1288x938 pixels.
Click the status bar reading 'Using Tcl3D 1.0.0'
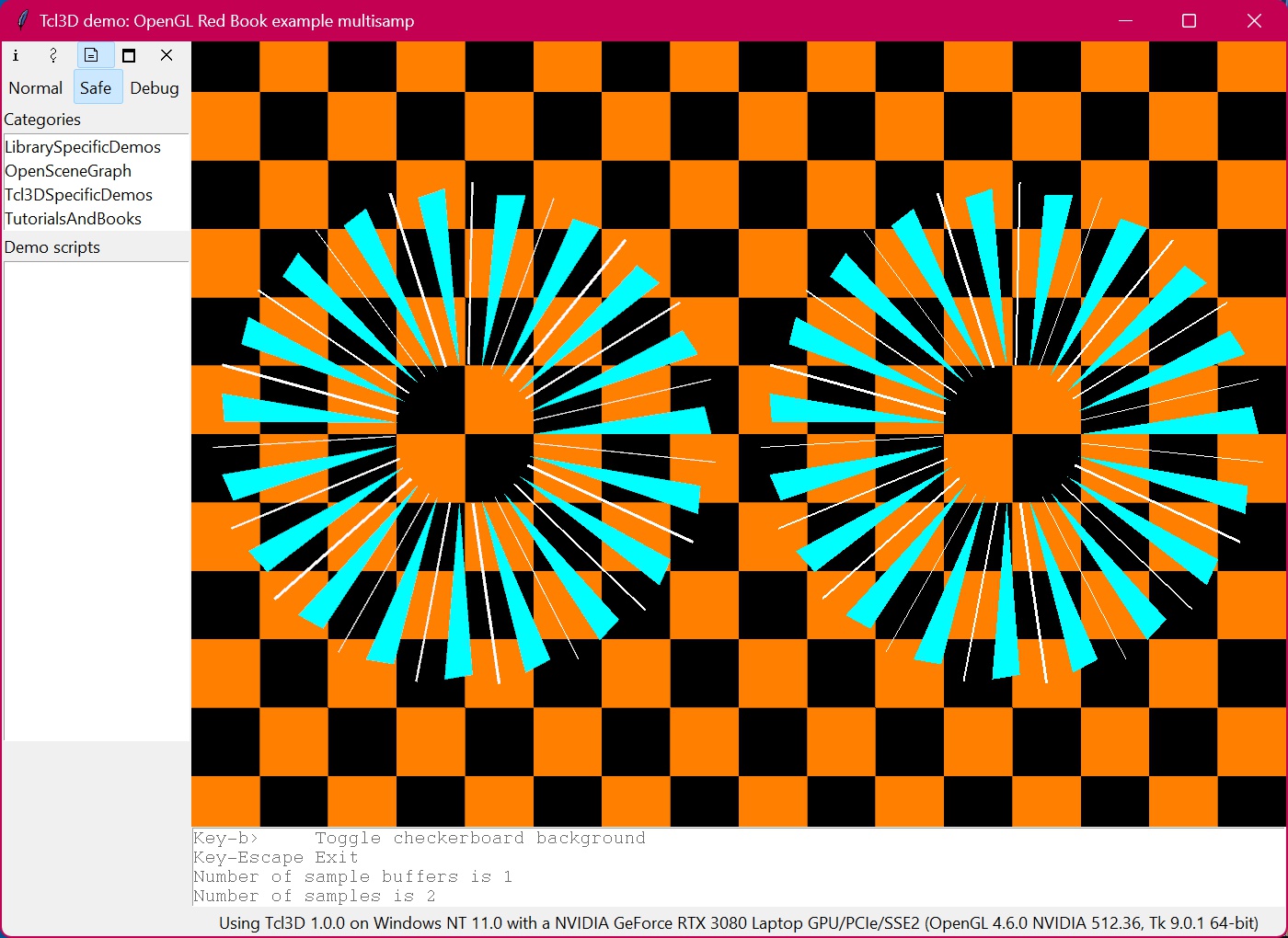[738, 922]
